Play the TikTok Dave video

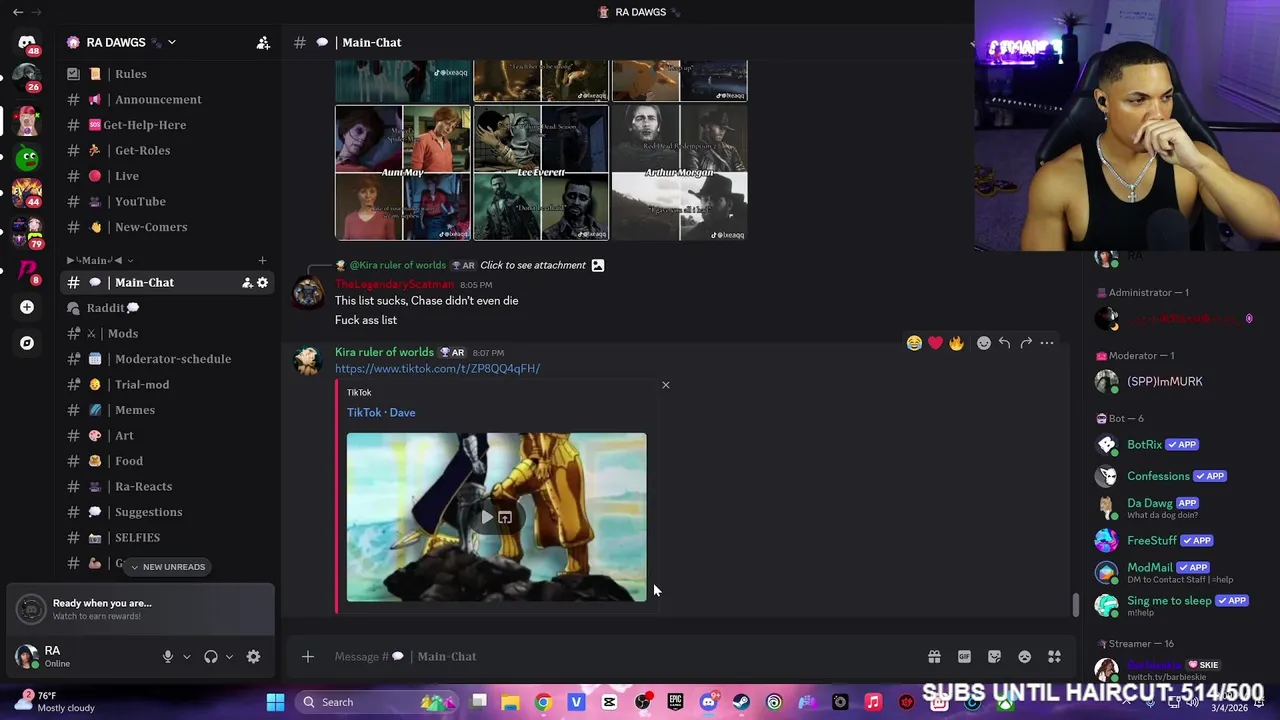pyautogui.click(x=487, y=517)
